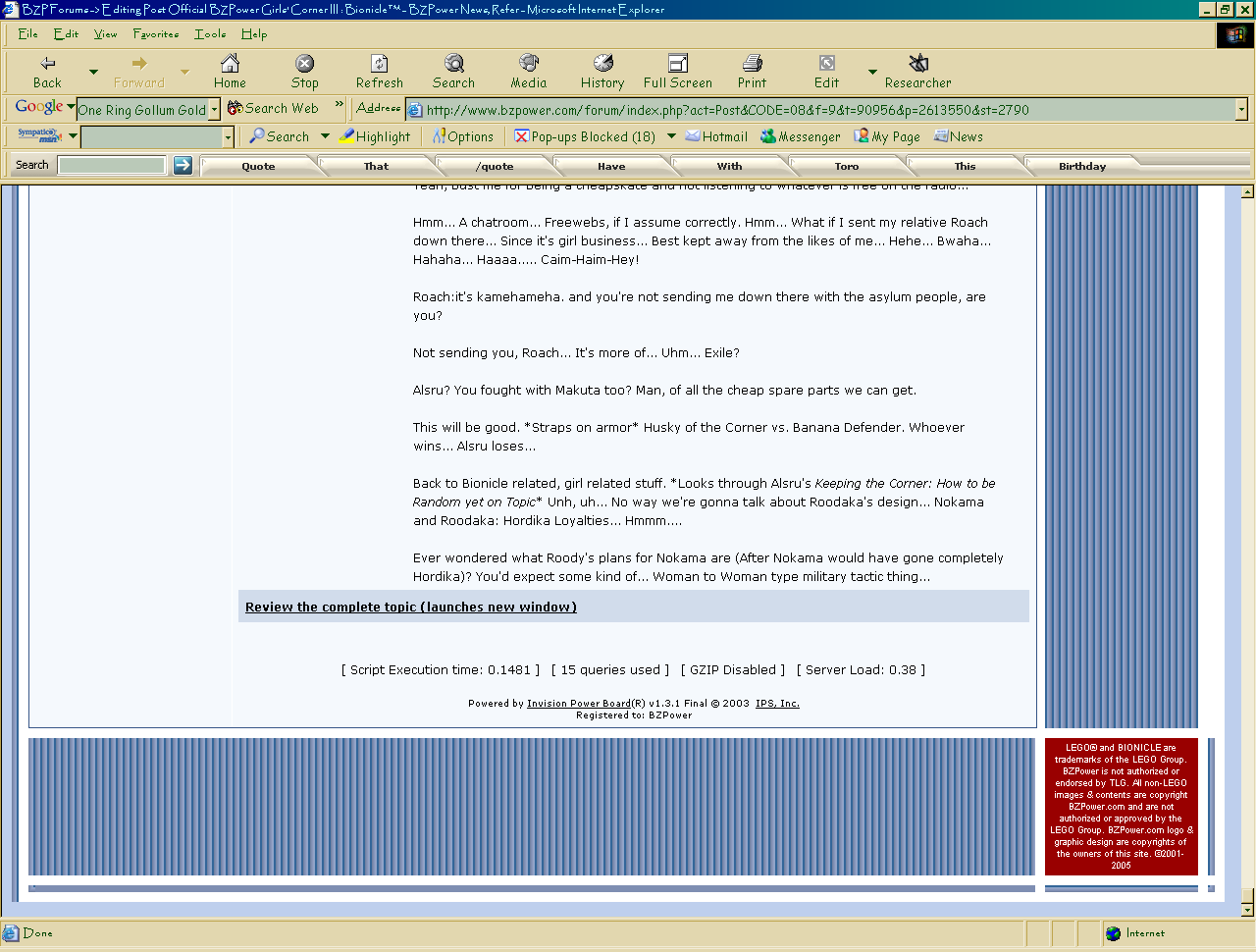1256x952 pixels.
Task: Expand MSN search box dropdown arrow
Action: tap(229, 137)
